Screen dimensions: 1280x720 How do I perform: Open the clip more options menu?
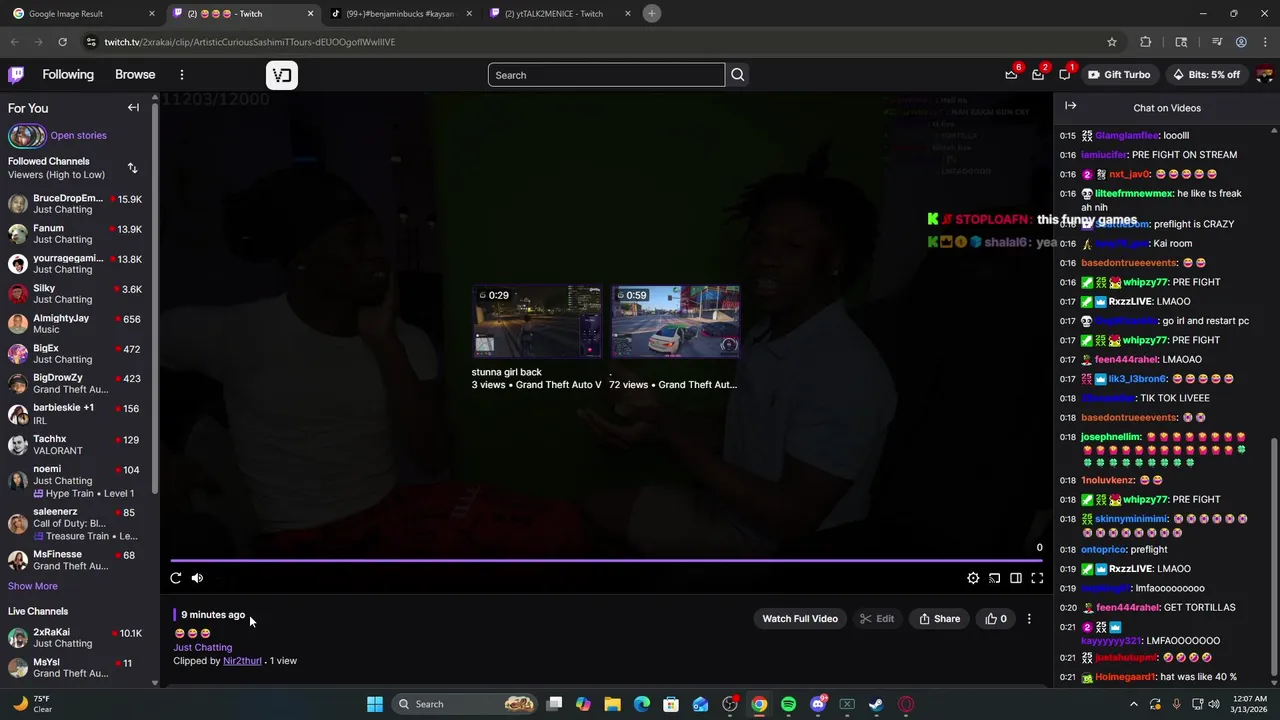click(1029, 619)
